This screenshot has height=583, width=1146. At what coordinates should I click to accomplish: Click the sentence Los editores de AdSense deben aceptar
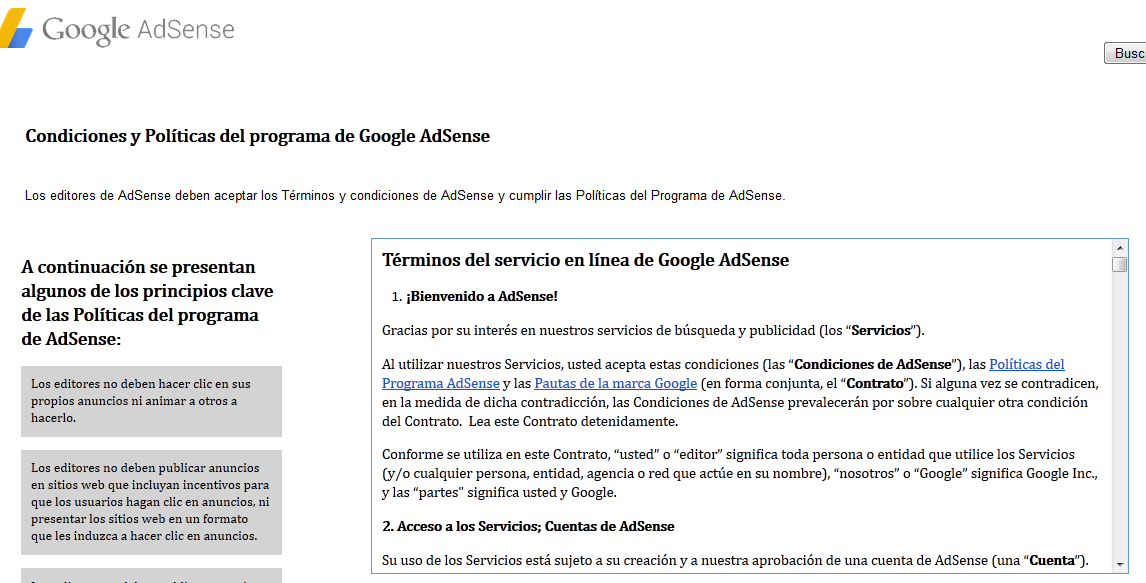click(x=405, y=196)
